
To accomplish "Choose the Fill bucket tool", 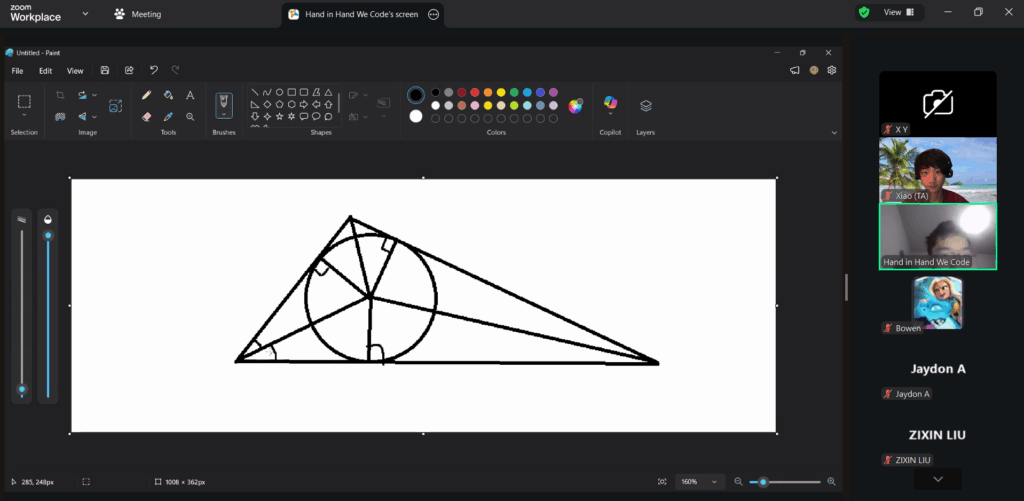I will [x=168, y=95].
